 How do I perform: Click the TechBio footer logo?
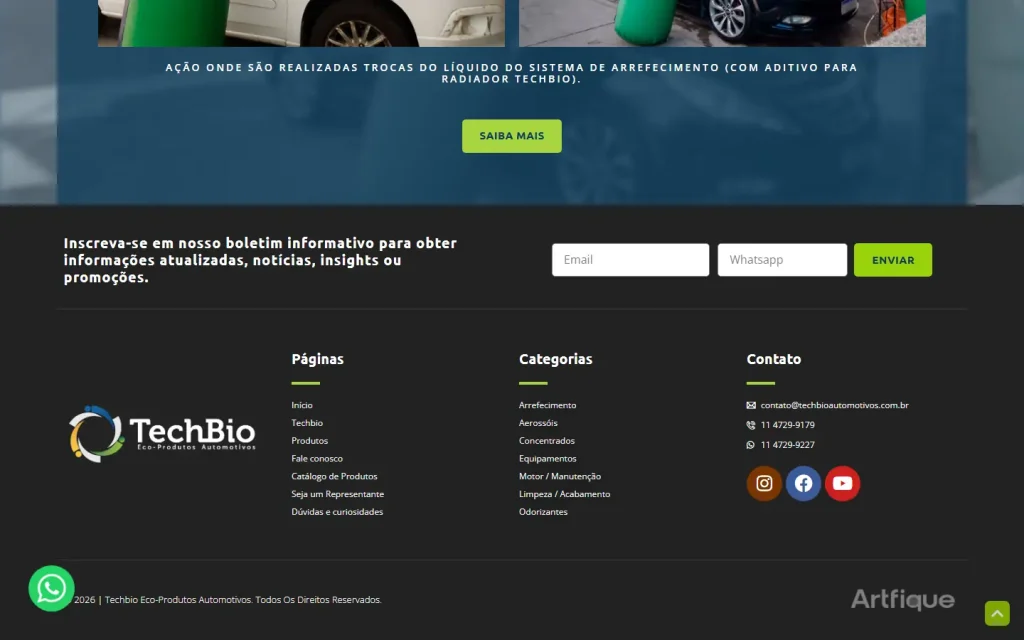[163, 434]
